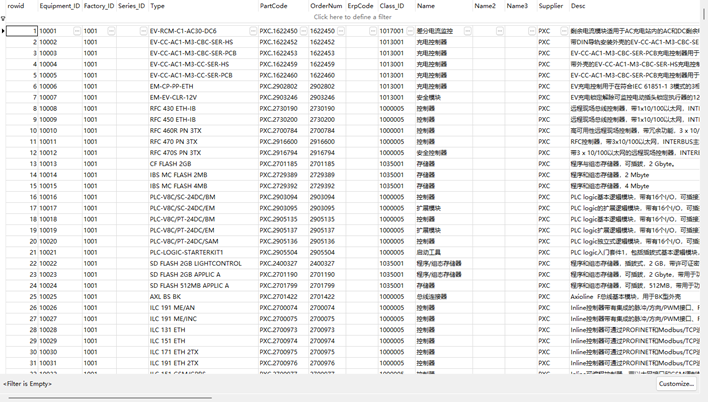The image size is (708, 402).
Task: Select Type cell CF FLASH 2GB
Action: pyautogui.click(x=203, y=164)
